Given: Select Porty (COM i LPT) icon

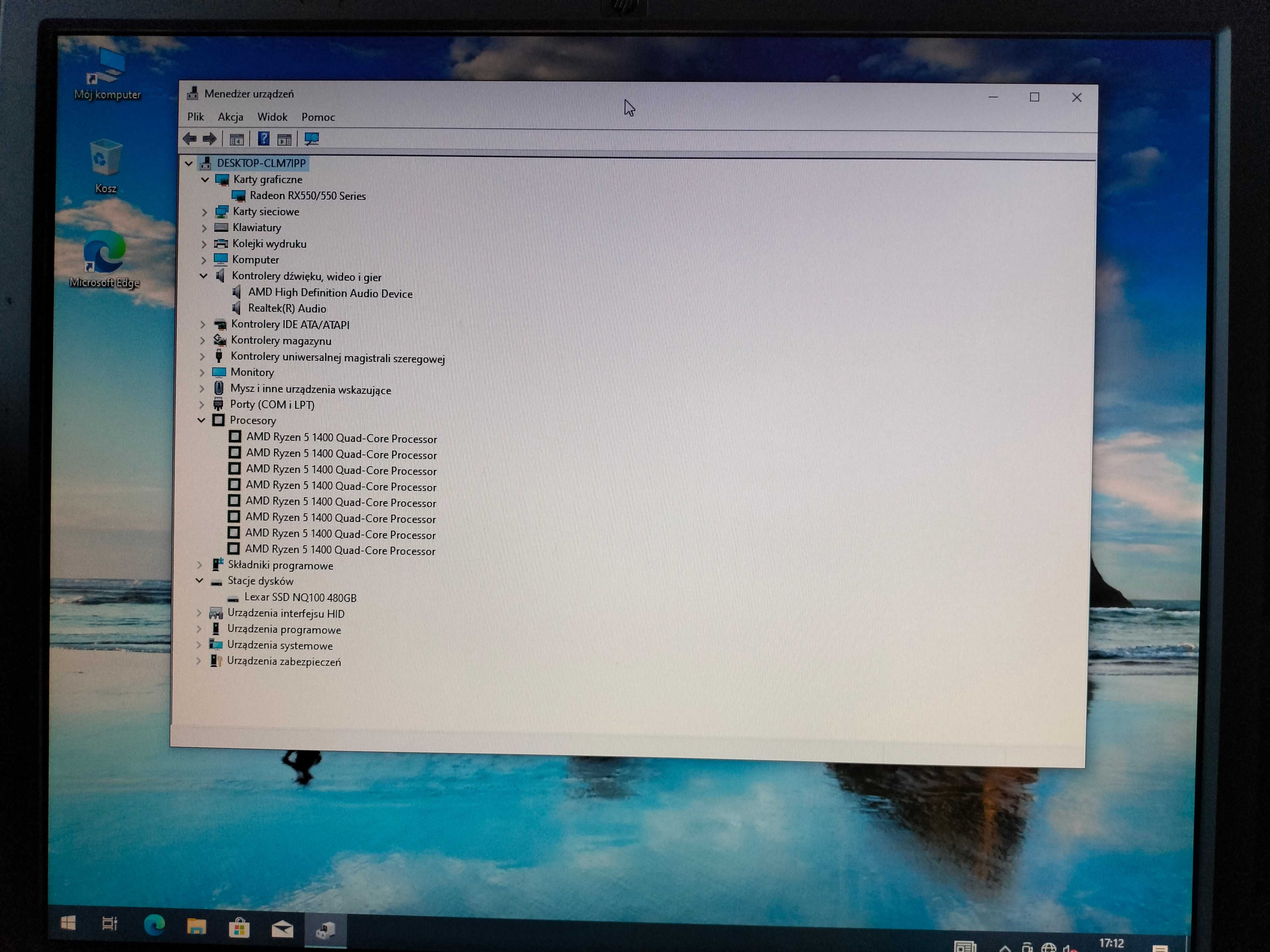Looking at the screenshot, I should (218, 405).
